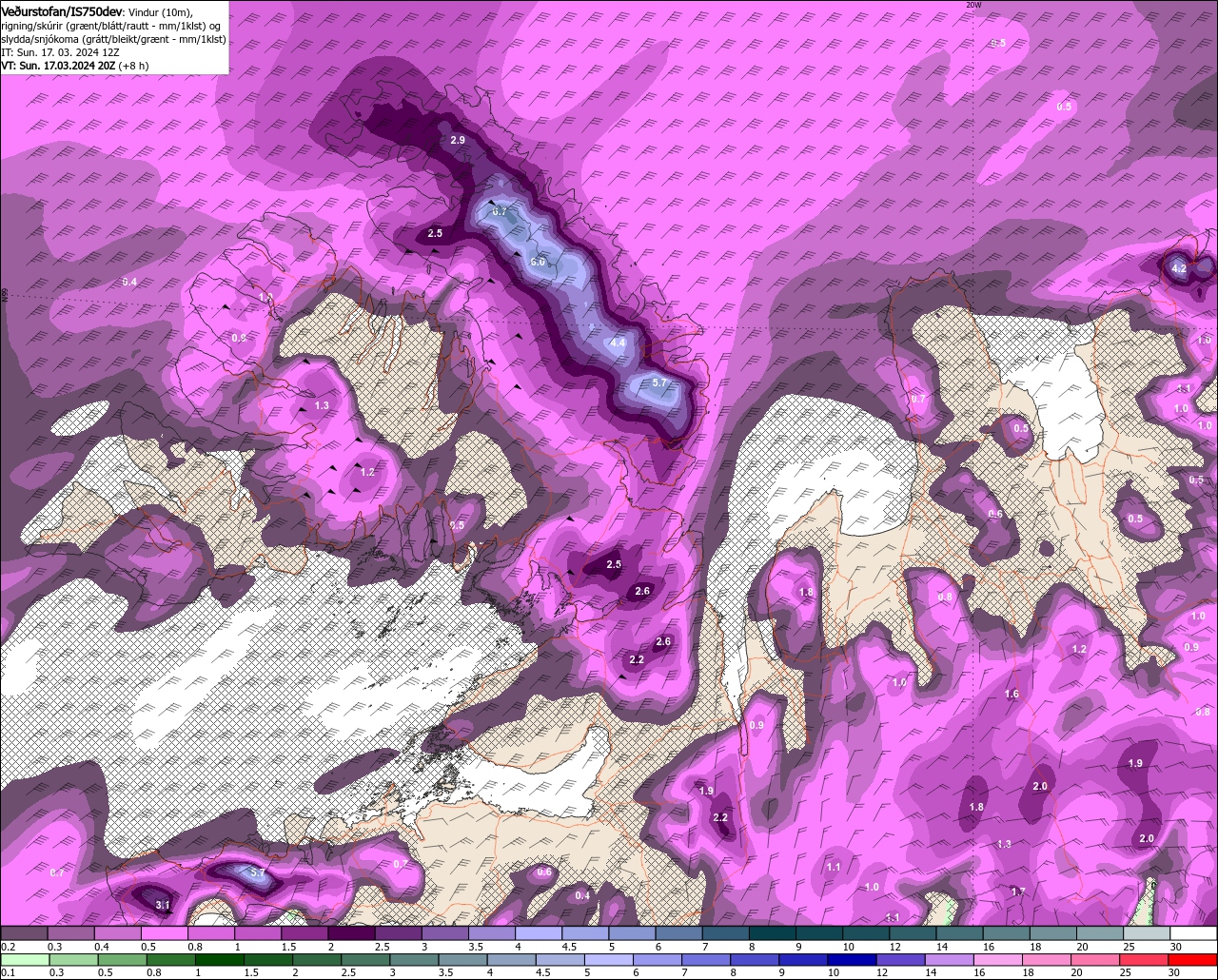Select the 4.2 value on the map

[x=1179, y=268]
